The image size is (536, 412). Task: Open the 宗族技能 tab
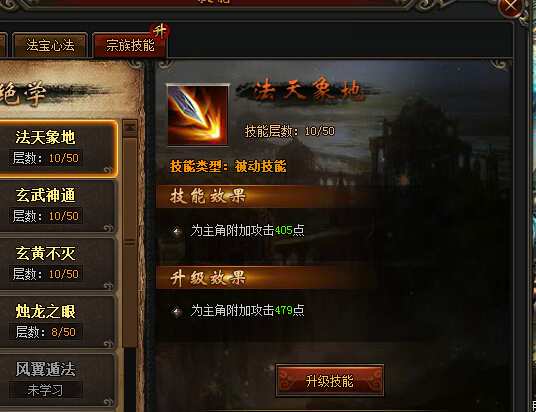130,45
